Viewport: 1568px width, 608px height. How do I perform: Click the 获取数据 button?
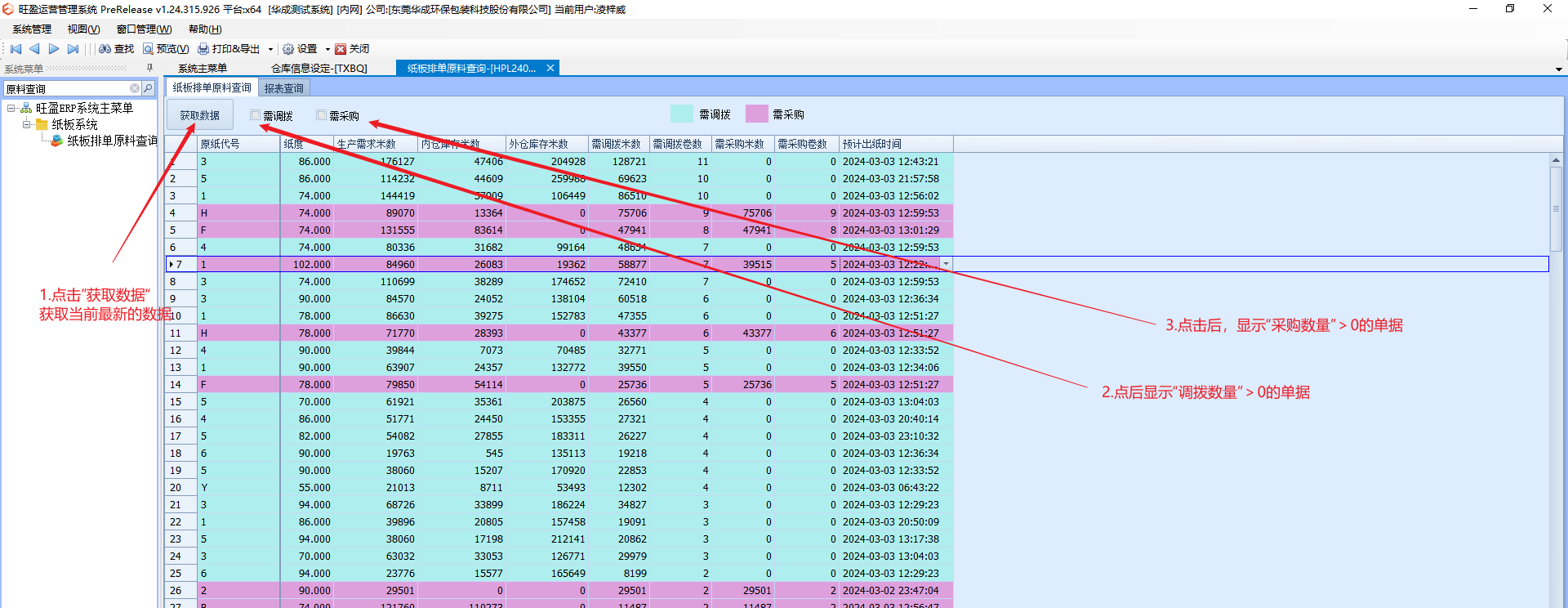pos(200,115)
